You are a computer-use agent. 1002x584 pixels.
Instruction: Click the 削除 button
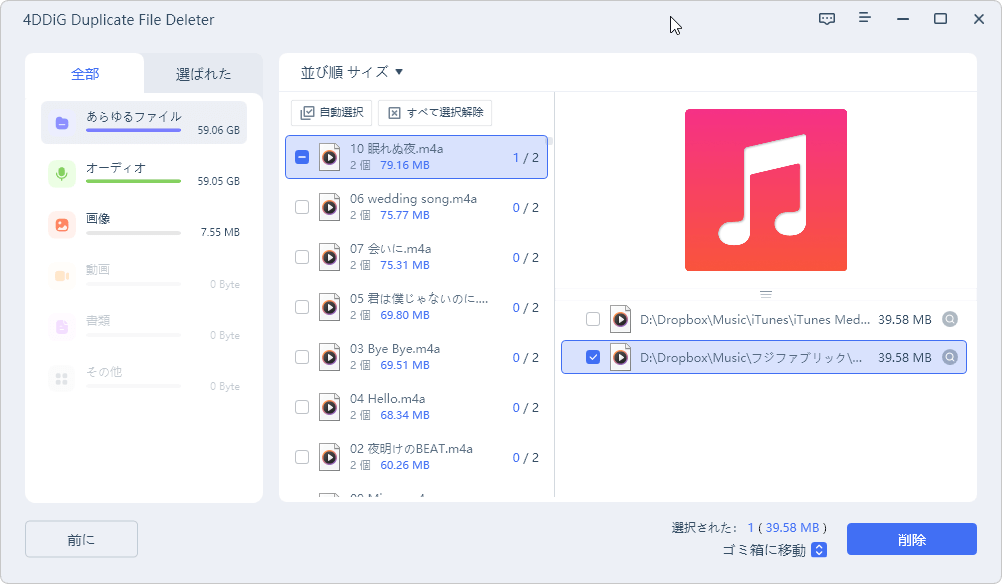tap(912, 539)
